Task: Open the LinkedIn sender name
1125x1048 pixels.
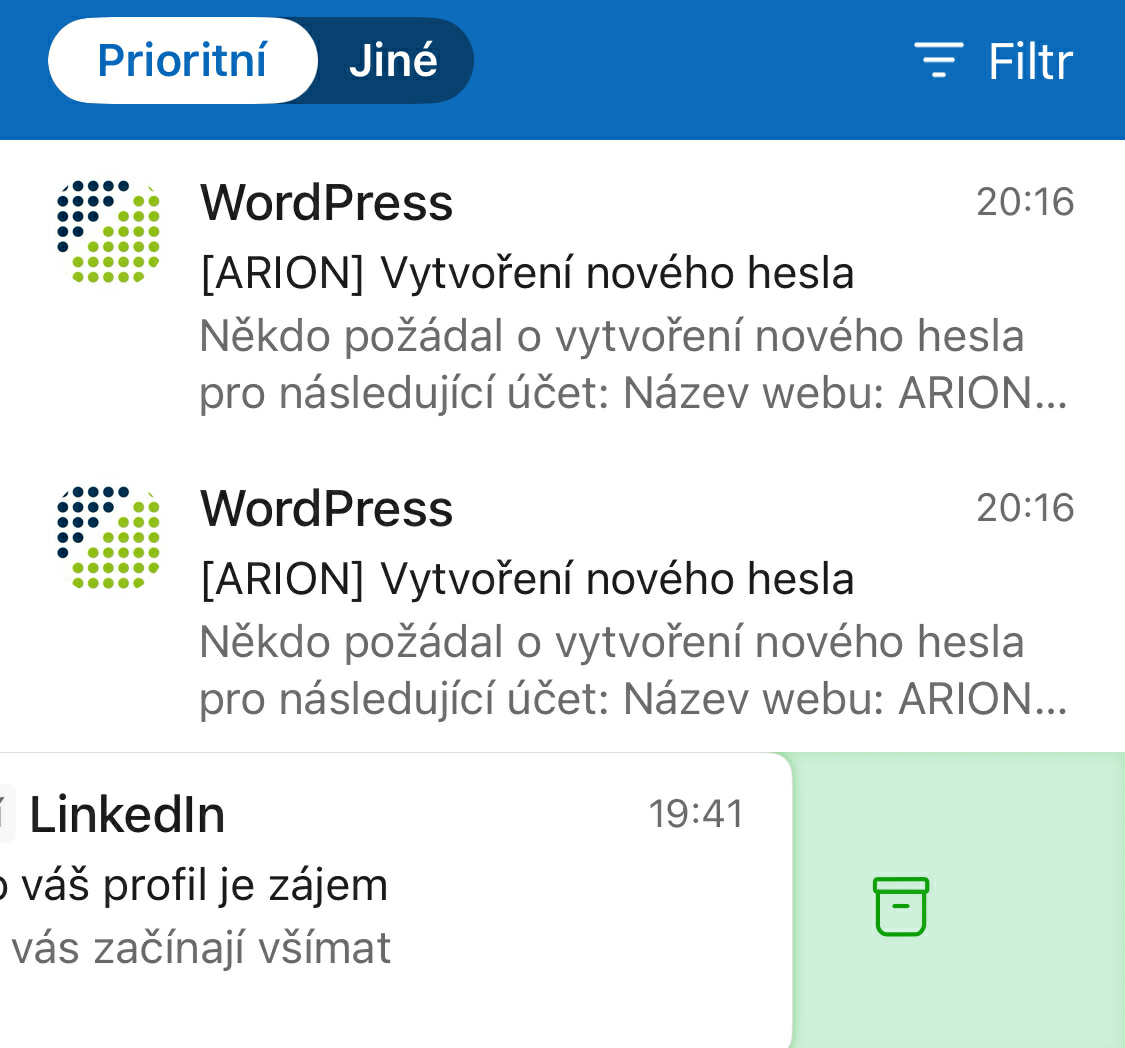Action: coord(127,815)
